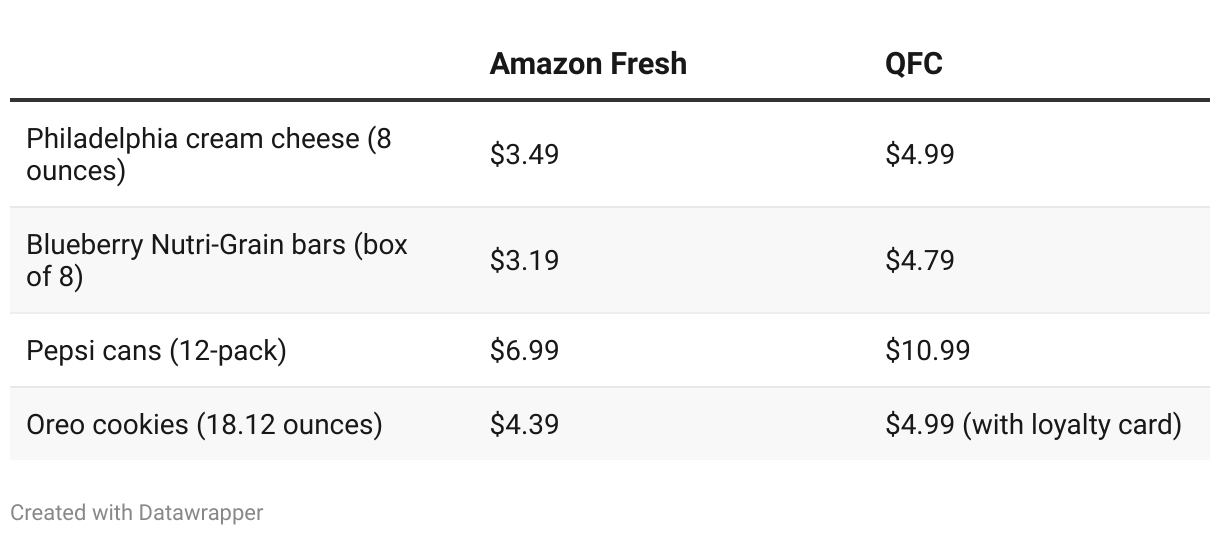Select the Oreo cookies (18.12 ounces) label
1220x536 pixels.
(x=204, y=424)
